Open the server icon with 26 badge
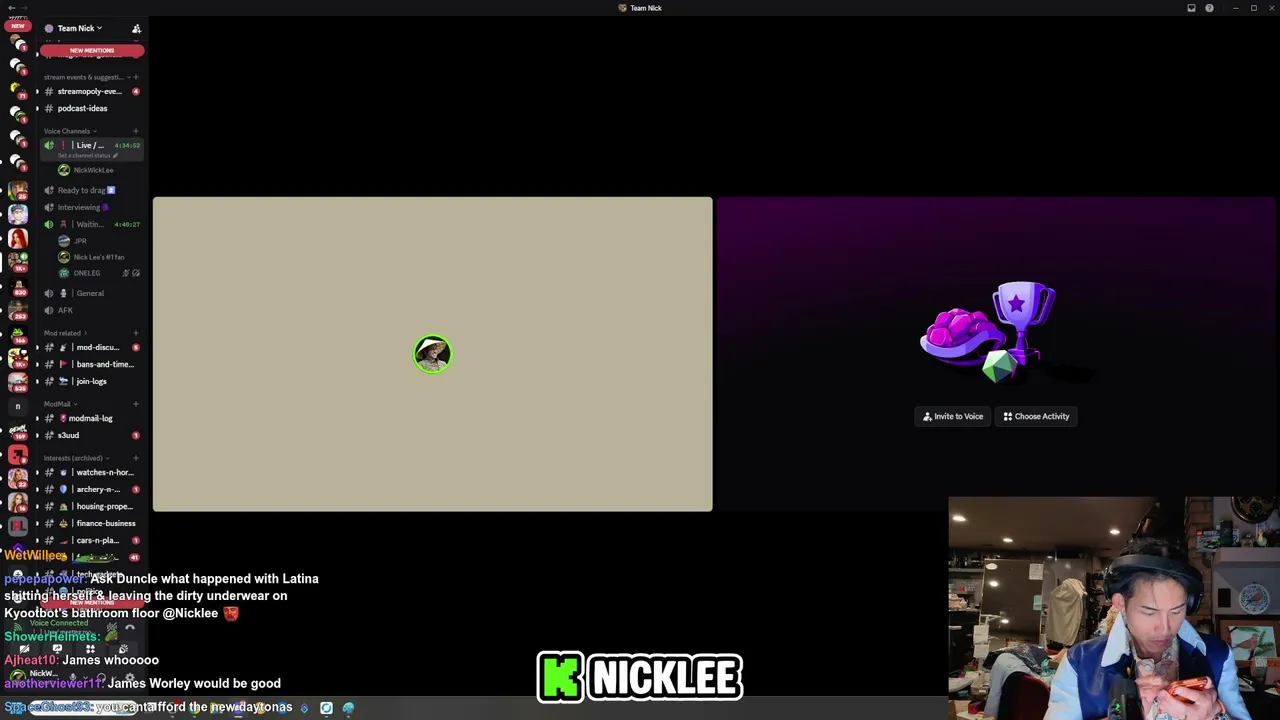 tap(17, 190)
